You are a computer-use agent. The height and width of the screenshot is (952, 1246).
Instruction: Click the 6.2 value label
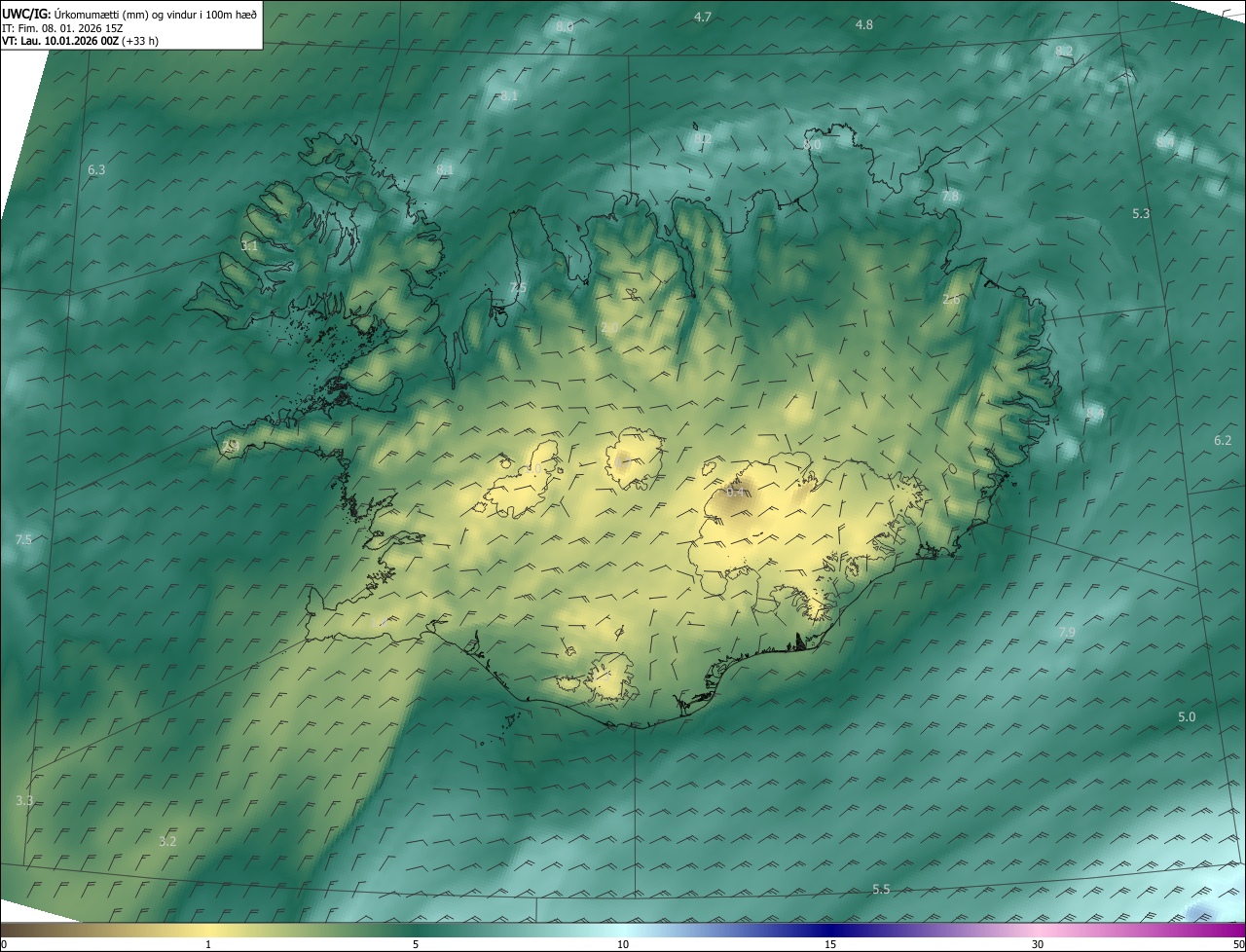click(1223, 441)
